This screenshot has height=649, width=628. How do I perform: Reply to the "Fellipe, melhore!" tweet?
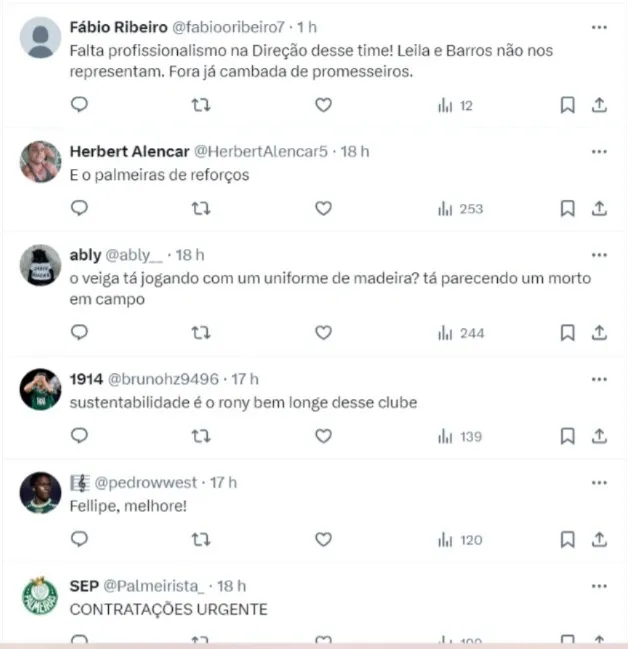pos(80,539)
